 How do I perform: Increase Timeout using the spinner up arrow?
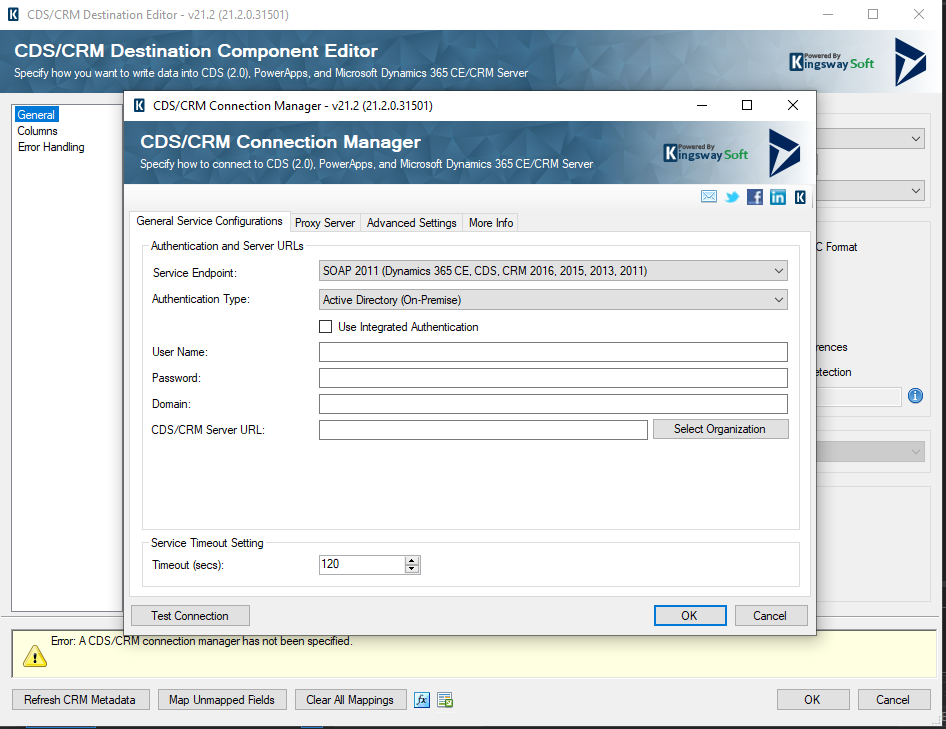tap(412, 560)
